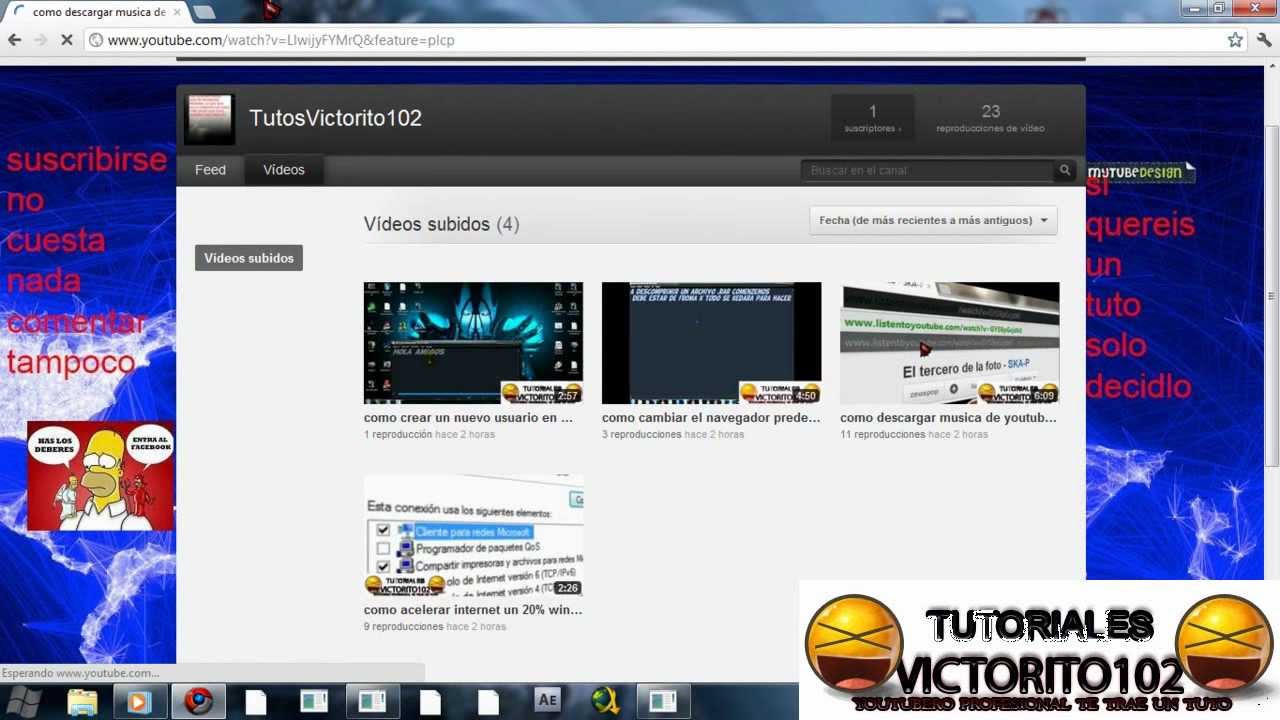Click the '23 reproducciones de vídeo' counter
Image resolution: width=1280 pixels, height=720 pixels.
(x=990, y=118)
